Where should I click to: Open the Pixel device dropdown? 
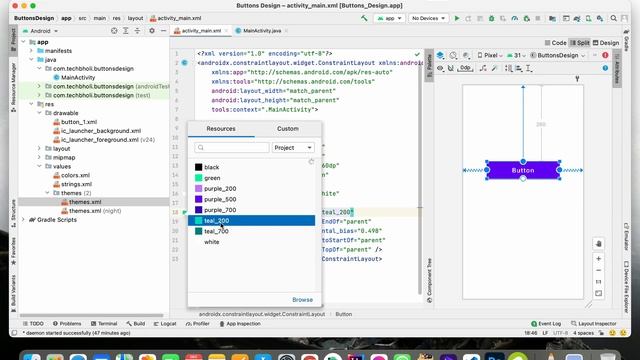(490, 56)
